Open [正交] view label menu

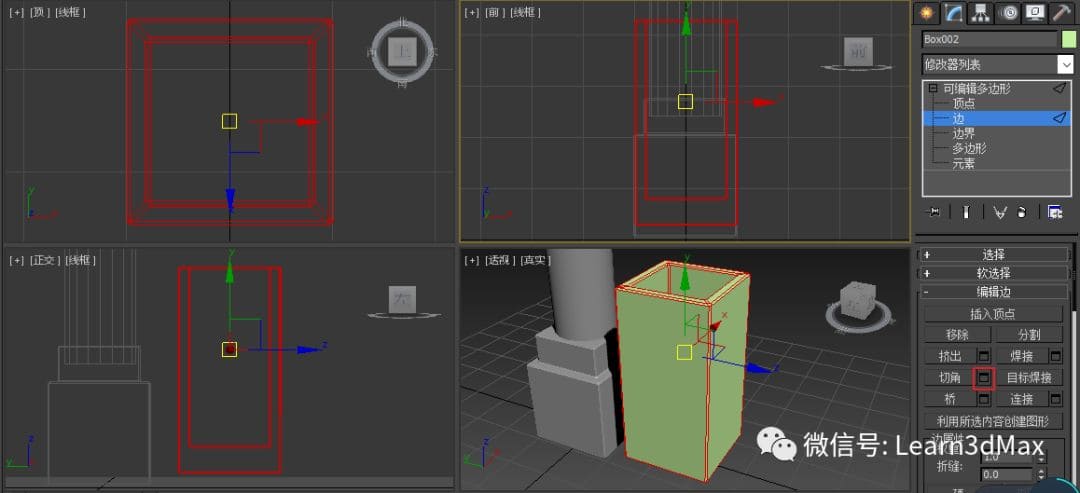[45, 260]
